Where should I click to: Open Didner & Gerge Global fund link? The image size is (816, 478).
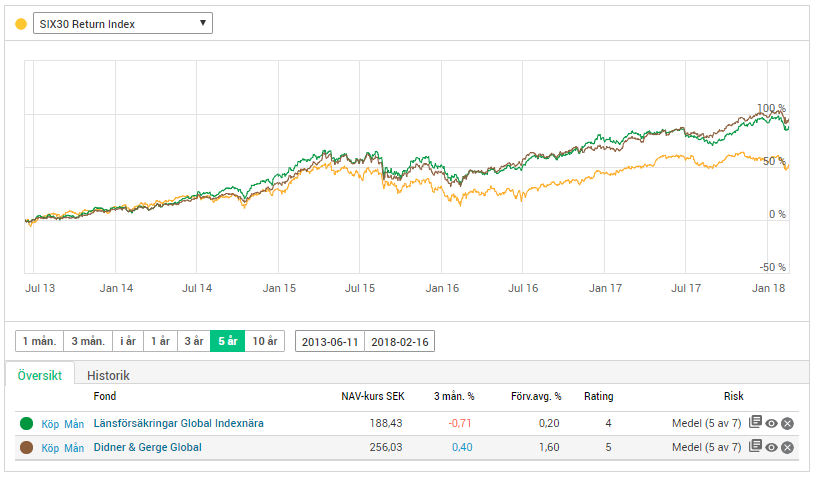coord(147,447)
